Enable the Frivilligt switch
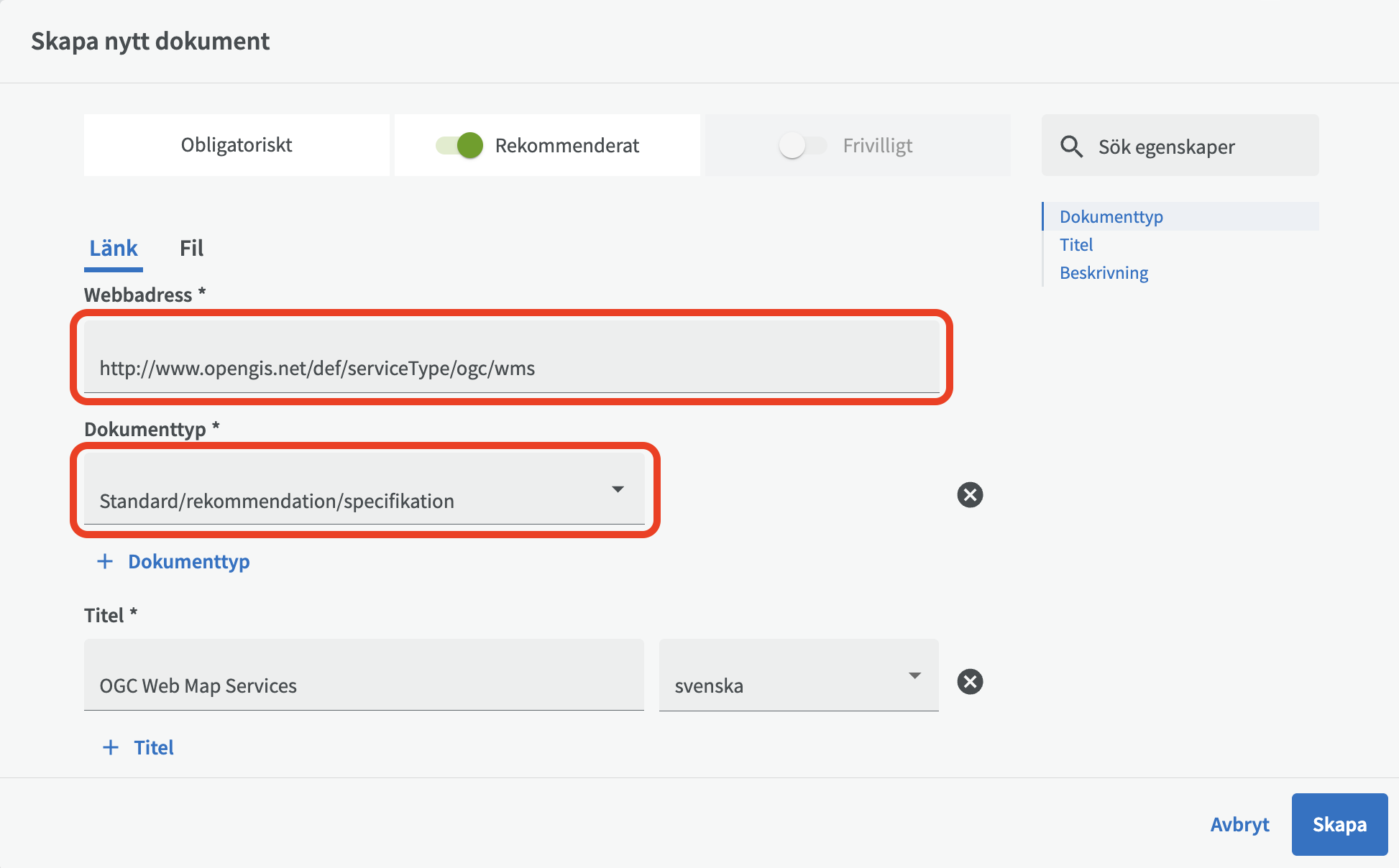This screenshot has height=868, width=1399. 802,145
